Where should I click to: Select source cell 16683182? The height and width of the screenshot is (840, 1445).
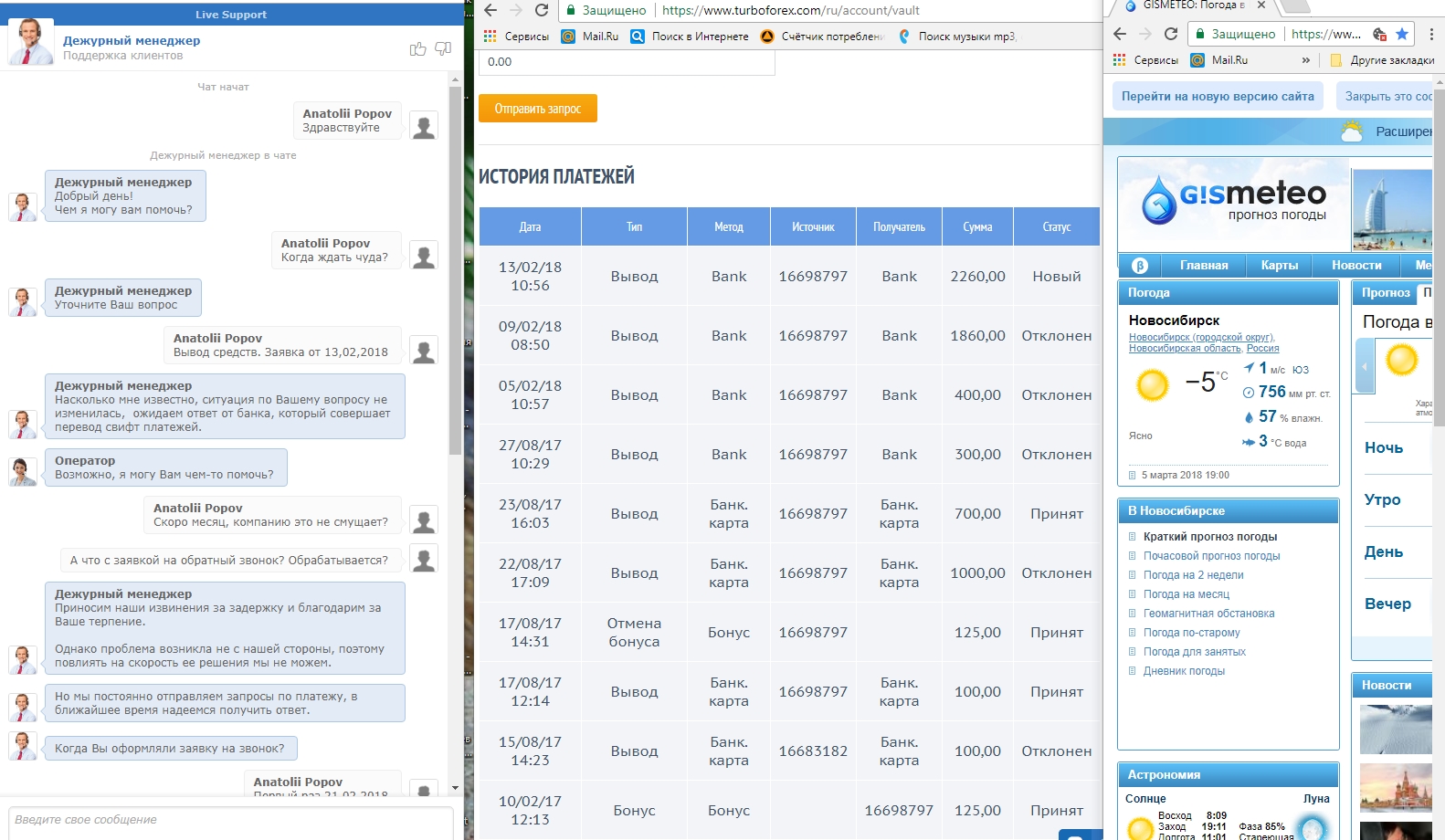[813, 751]
